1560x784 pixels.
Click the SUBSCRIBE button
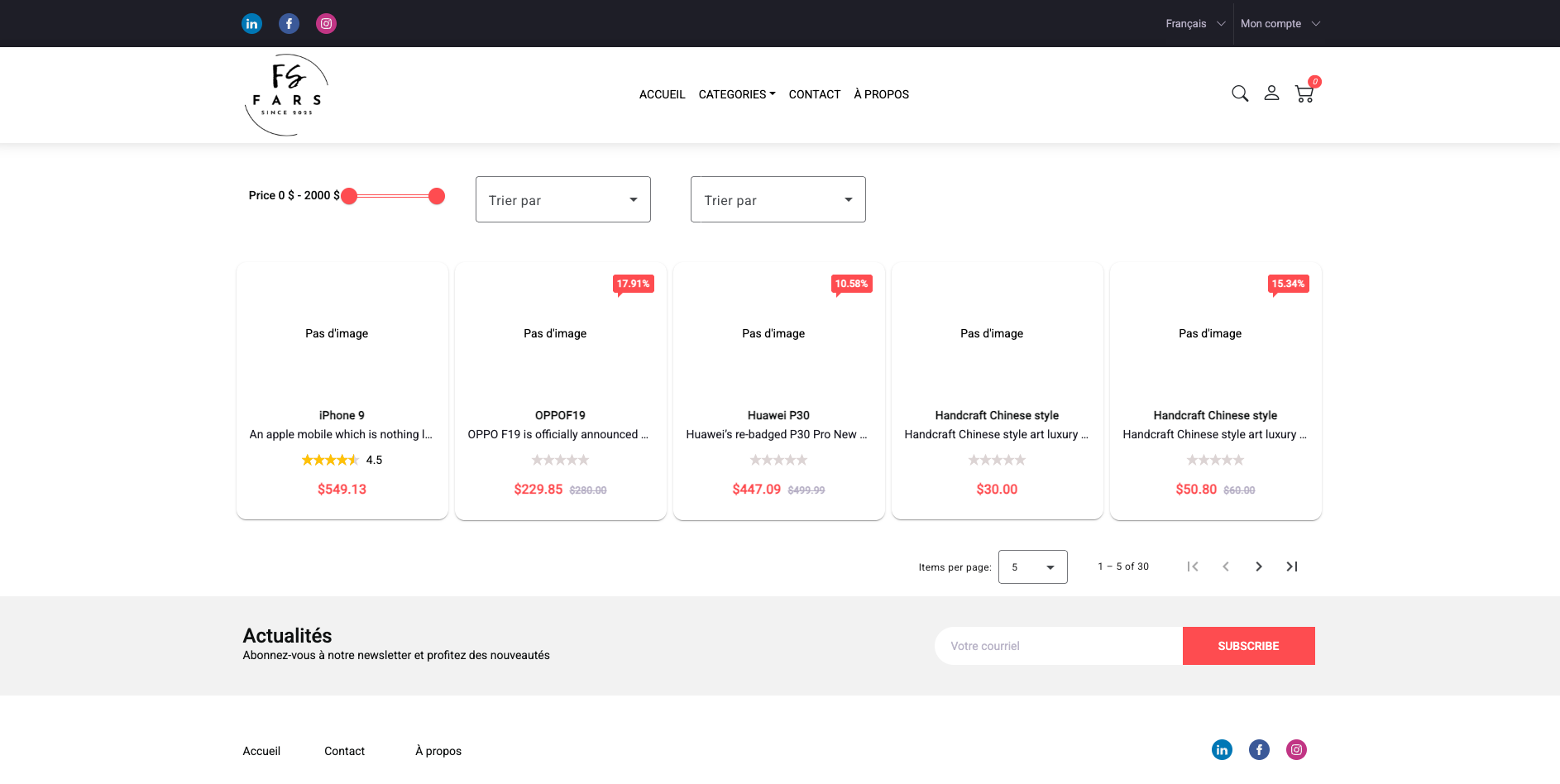click(x=1248, y=646)
